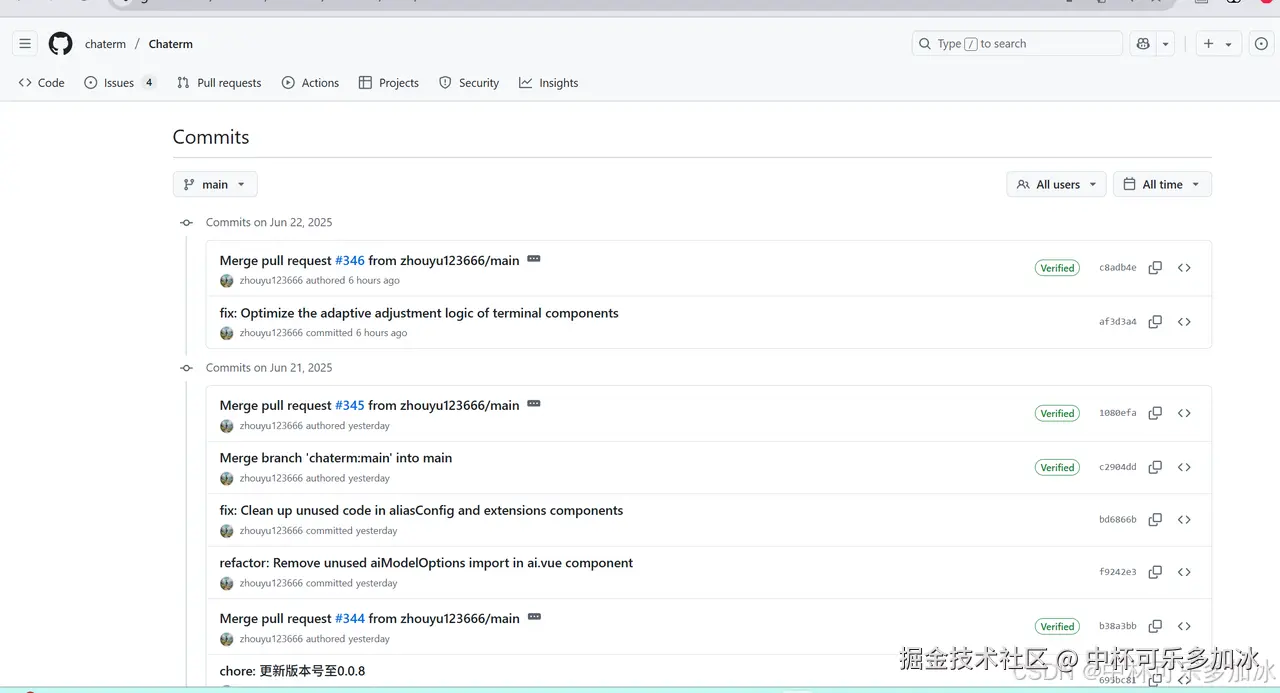Open the issues shortcut icon in header
This screenshot has height=693, width=1280.
[1261, 44]
